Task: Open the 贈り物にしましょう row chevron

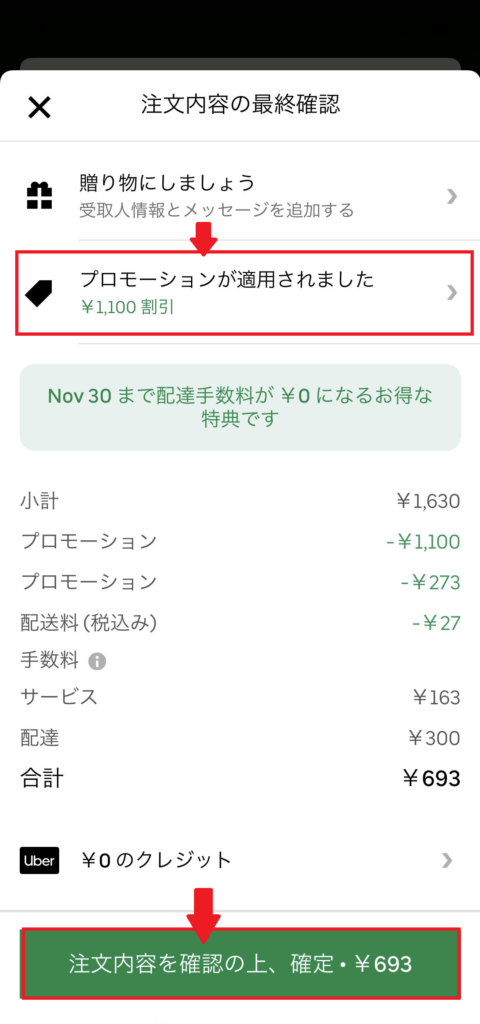Action: 451,196
